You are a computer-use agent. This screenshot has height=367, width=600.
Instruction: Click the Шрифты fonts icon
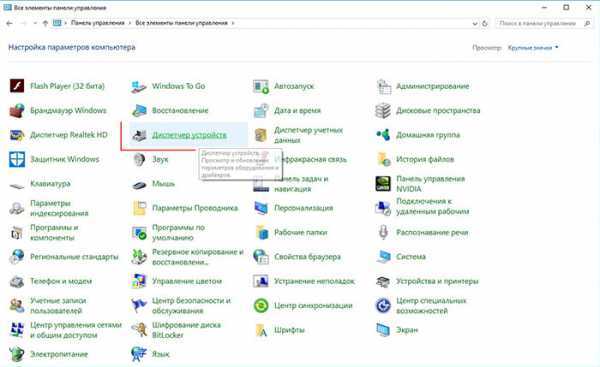click(261, 330)
